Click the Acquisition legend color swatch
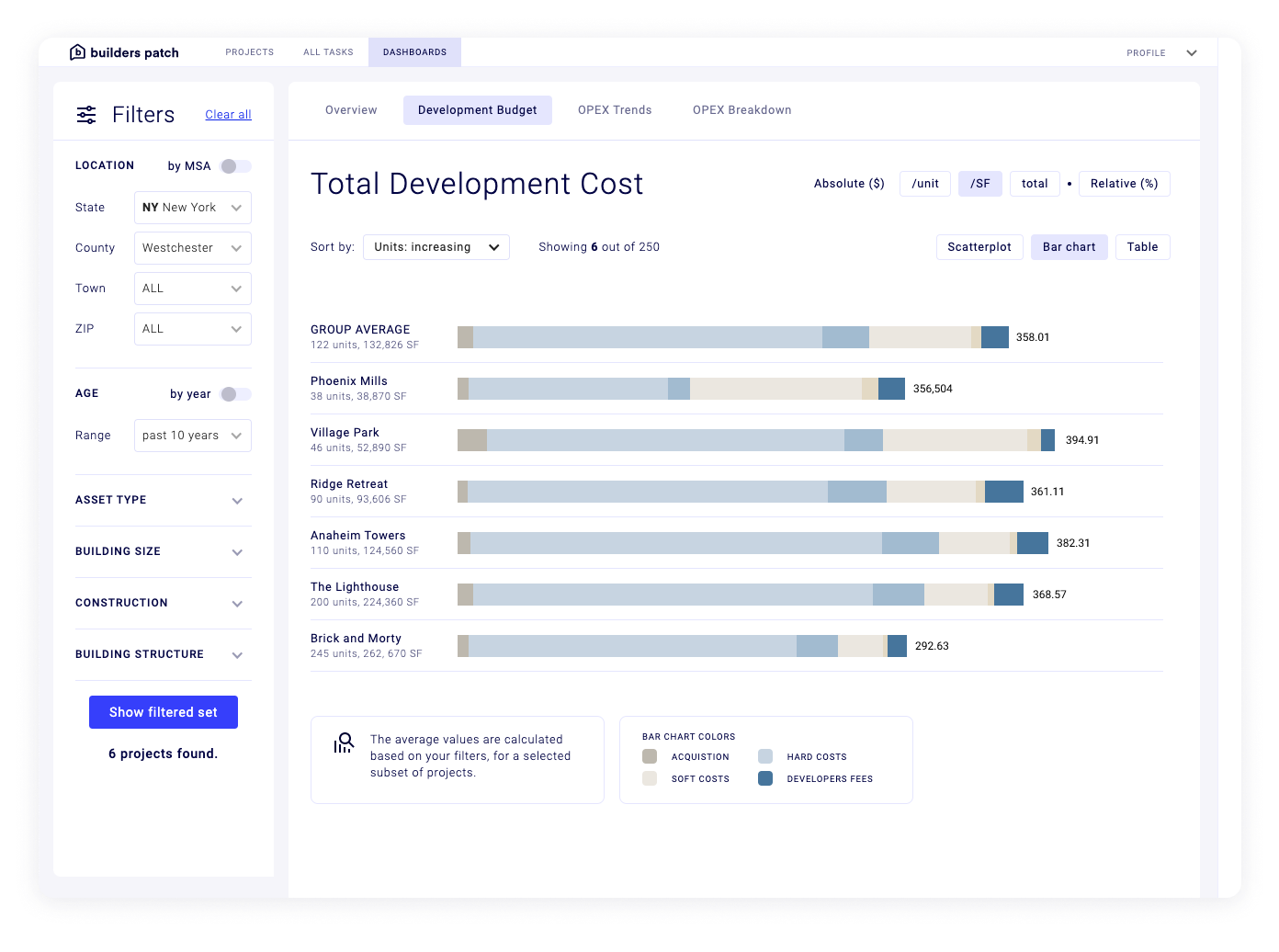Viewport: 1279px width, 952px height. click(650, 756)
